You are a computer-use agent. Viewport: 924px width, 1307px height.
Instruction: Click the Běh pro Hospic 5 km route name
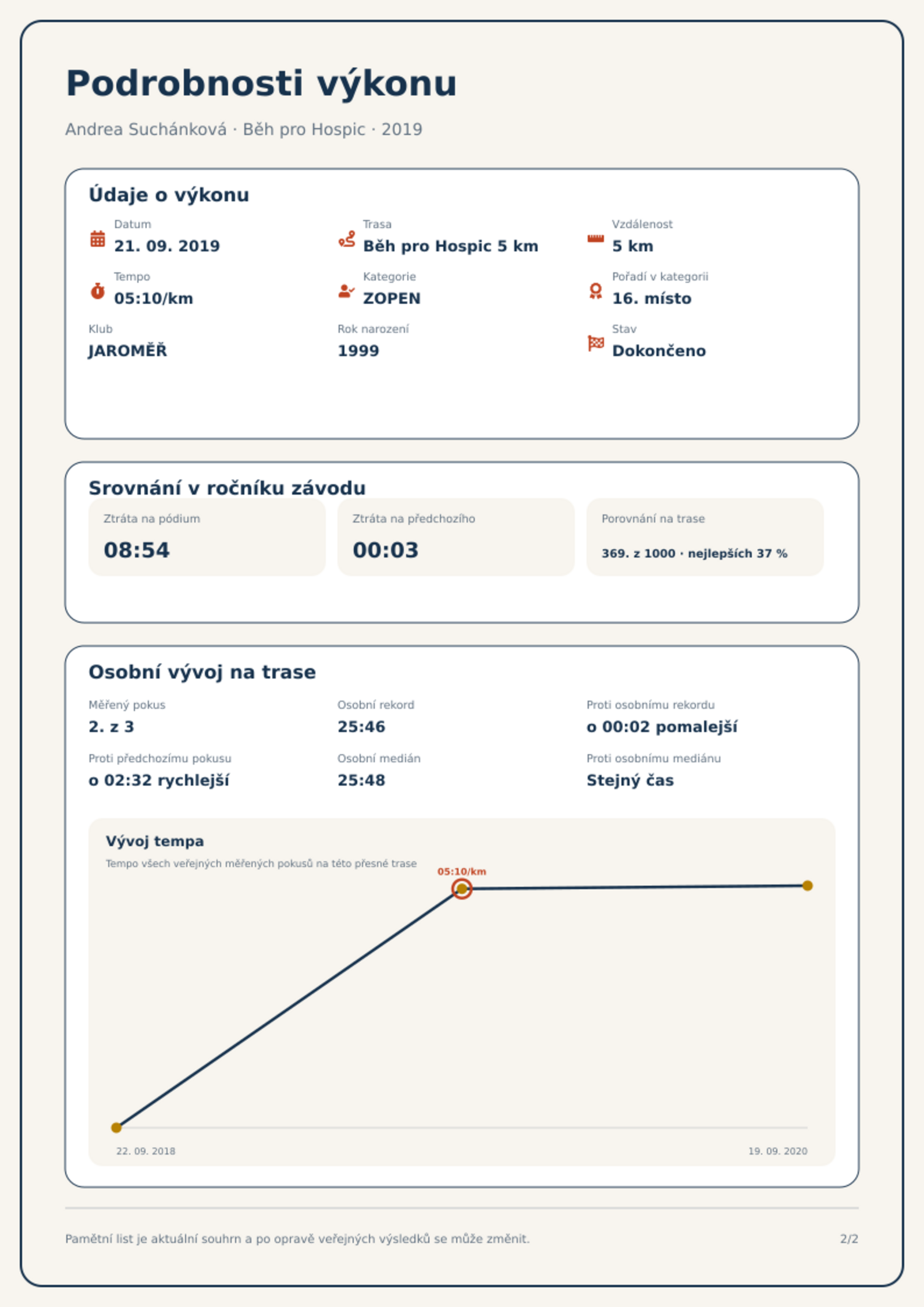click(x=450, y=246)
